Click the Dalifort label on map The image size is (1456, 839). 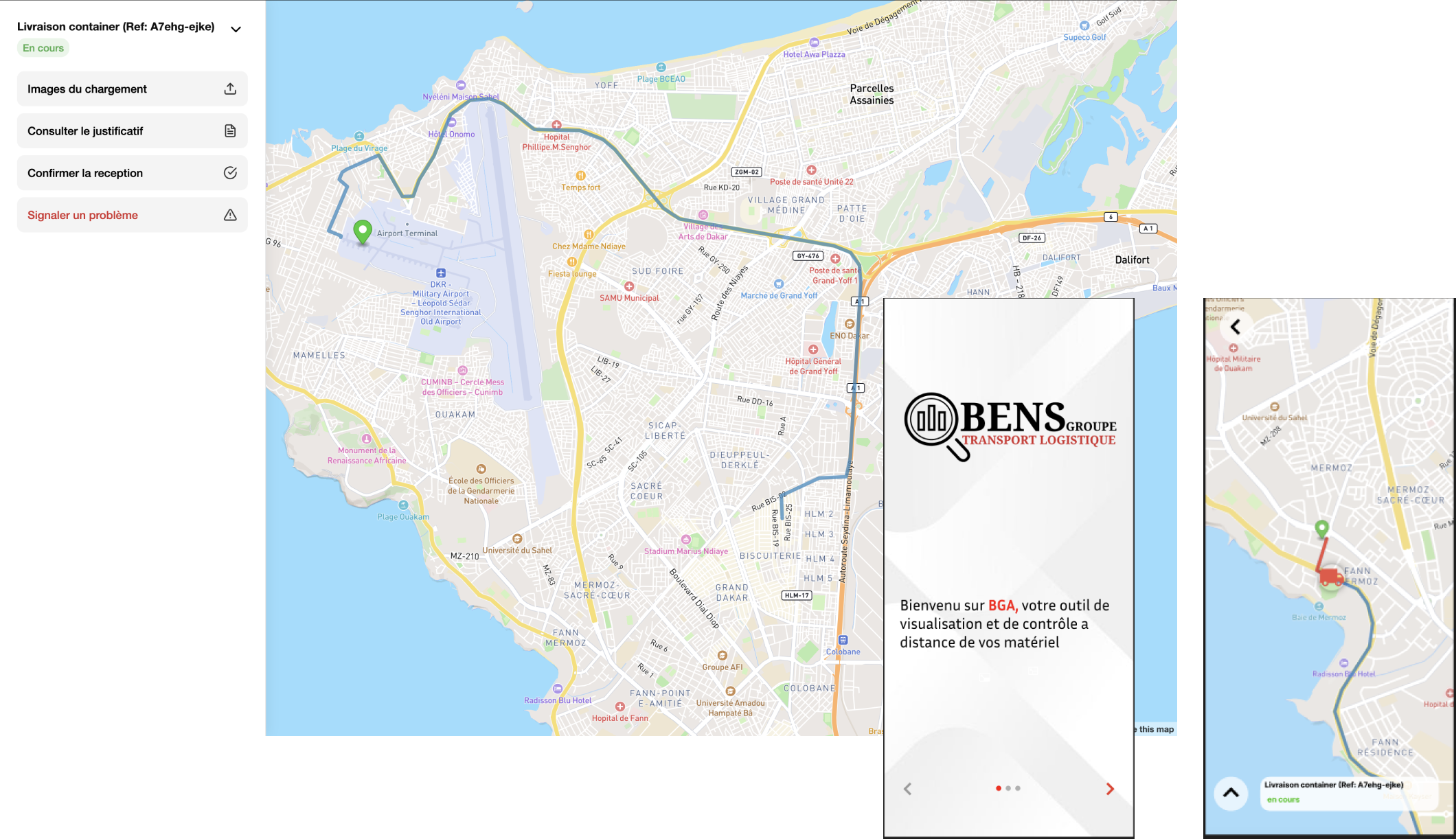coord(1132,260)
